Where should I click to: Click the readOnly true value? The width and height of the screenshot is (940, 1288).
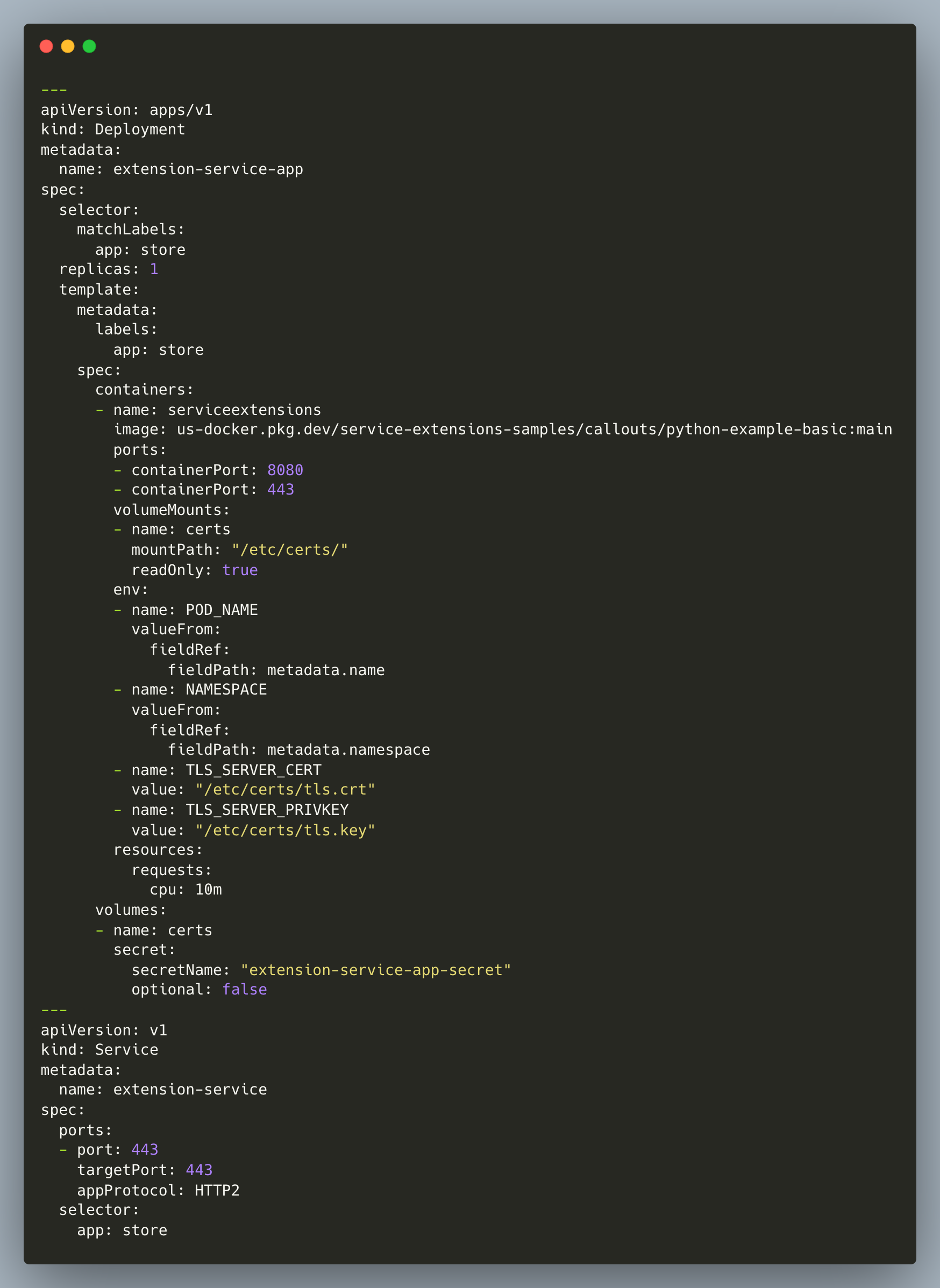239,570
